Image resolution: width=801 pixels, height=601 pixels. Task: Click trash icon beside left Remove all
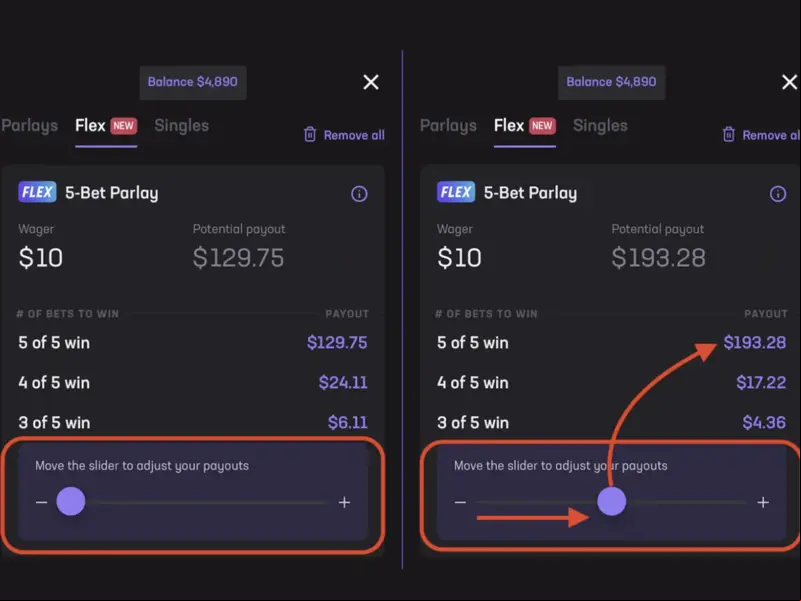click(x=310, y=134)
